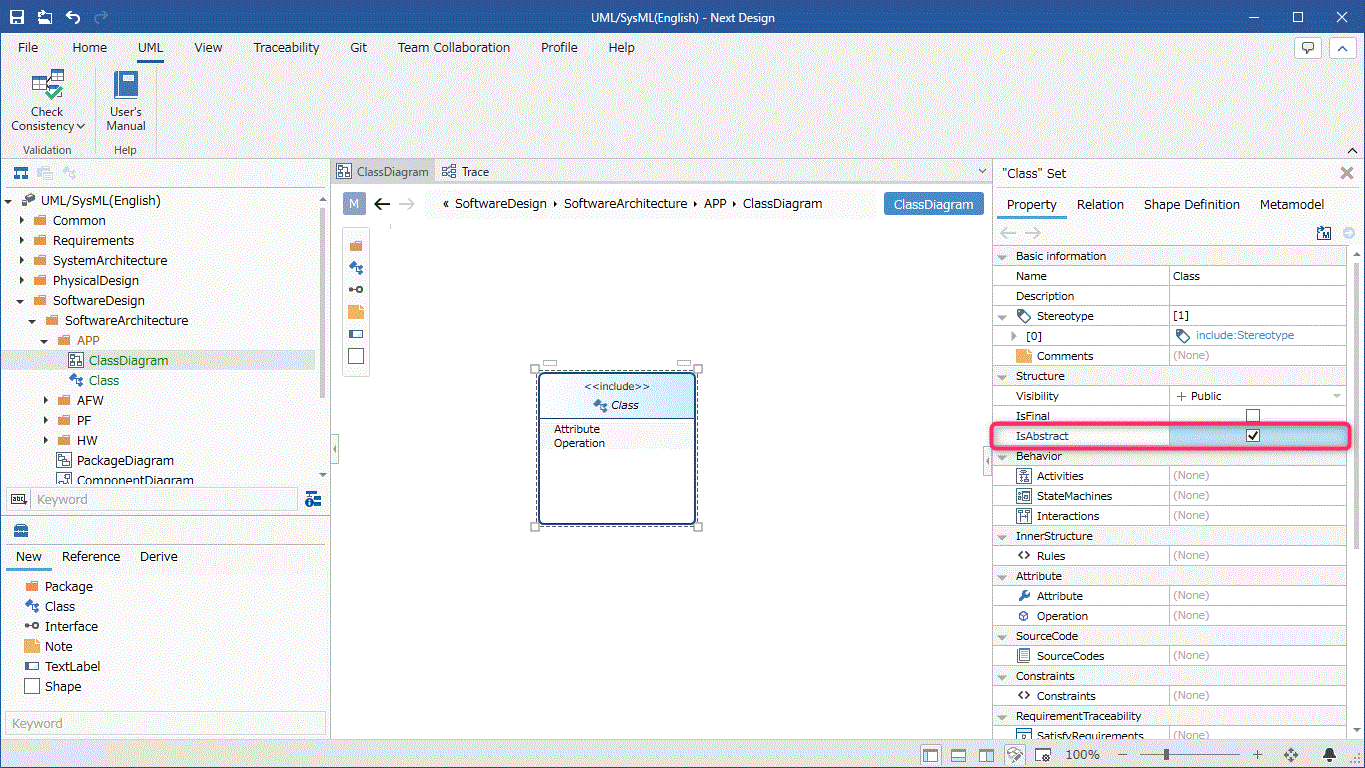Close the "Class" Set inspector panel
This screenshot has height=768, width=1365.
pos(1346,173)
